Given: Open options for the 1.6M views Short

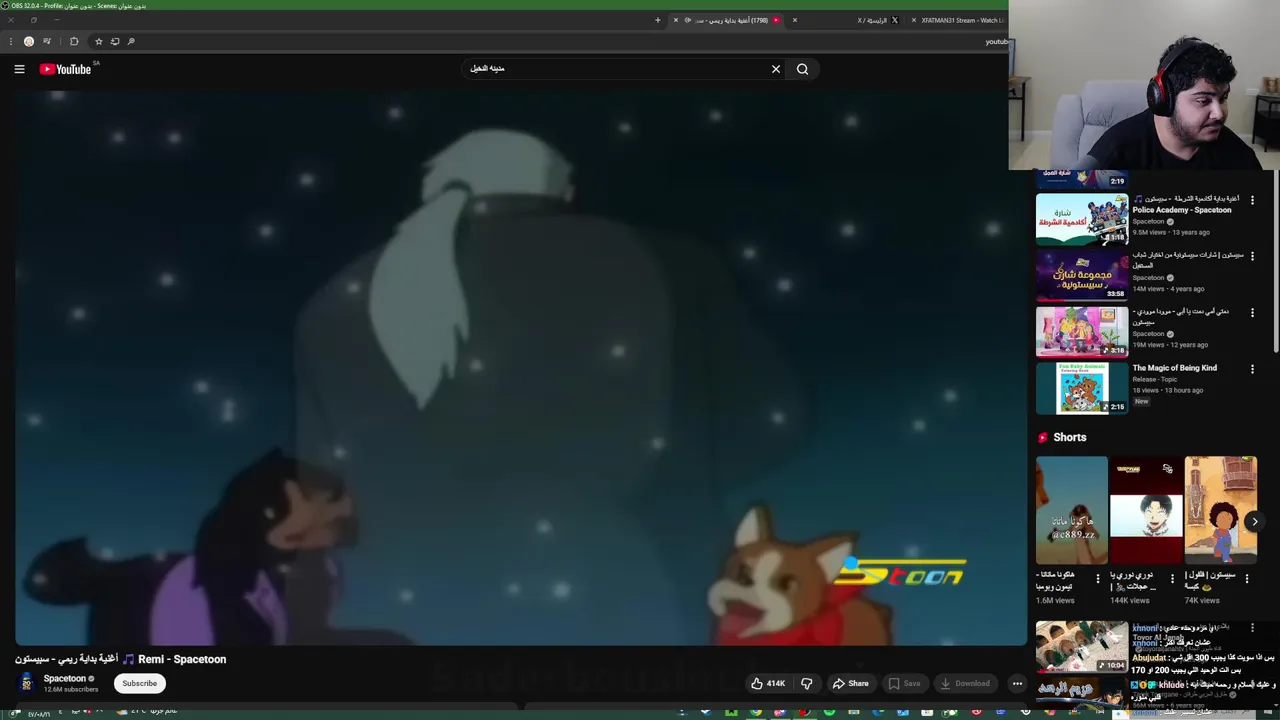Looking at the screenshot, I should coord(1098,578).
